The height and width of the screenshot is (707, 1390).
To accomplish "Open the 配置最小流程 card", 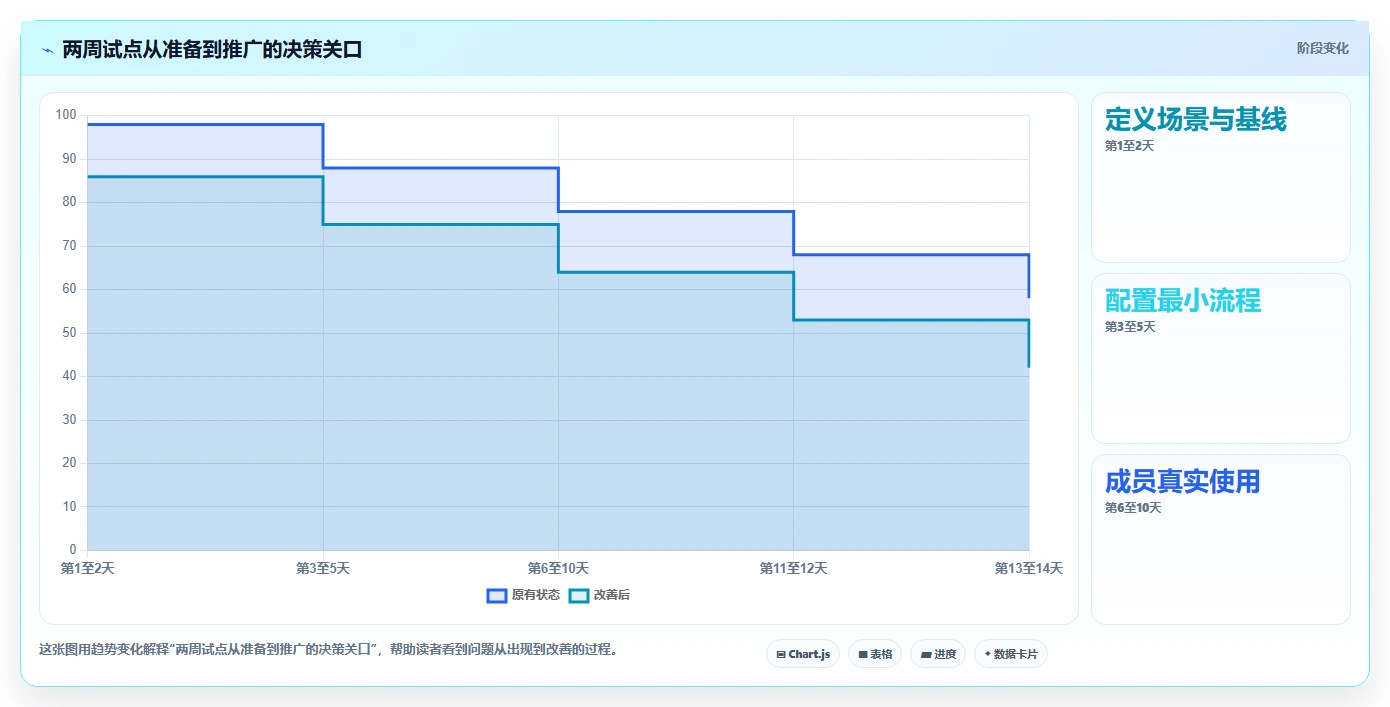I will (x=1221, y=359).
